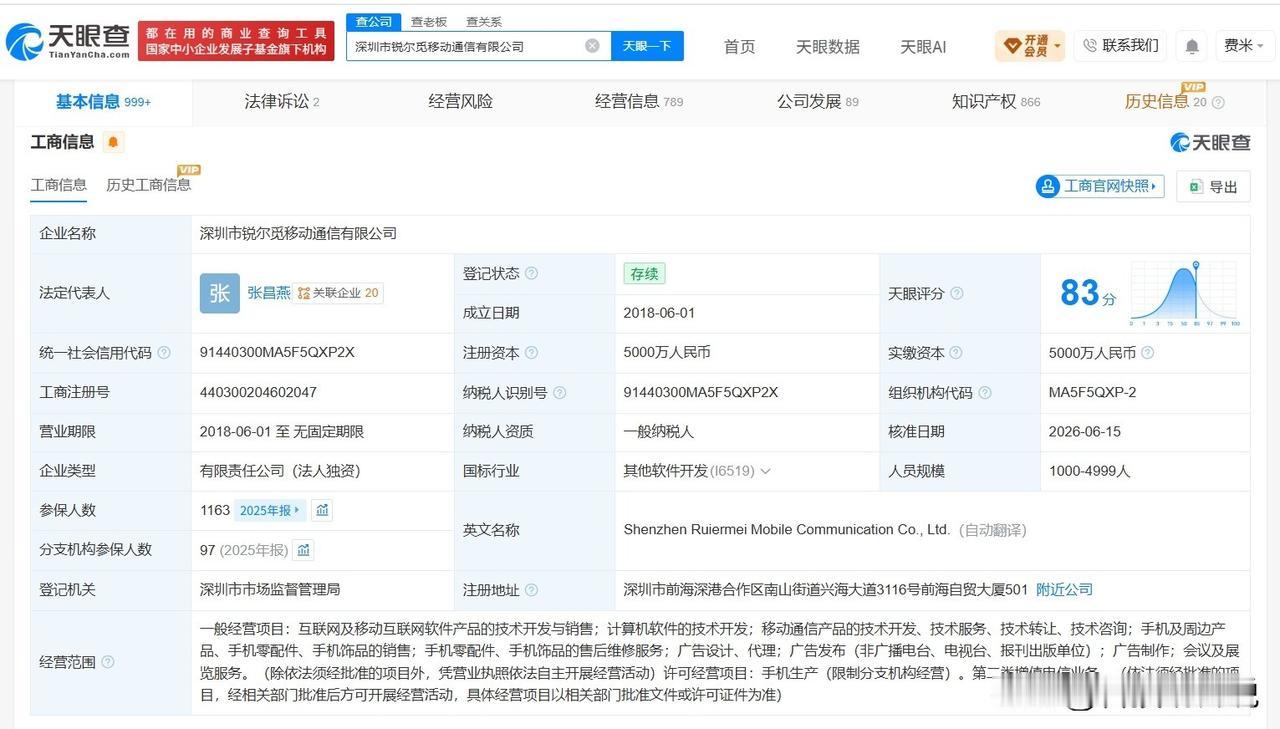Click the 导出 export button
Image resolution: width=1280 pixels, height=729 pixels.
[x=1213, y=186]
